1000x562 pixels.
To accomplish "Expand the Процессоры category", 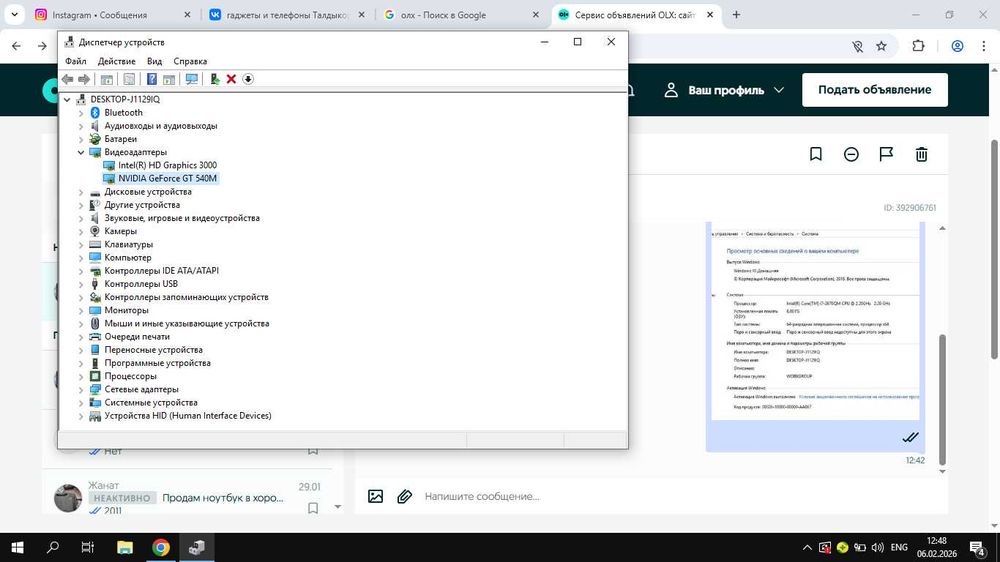I will click(x=81, y=376).
